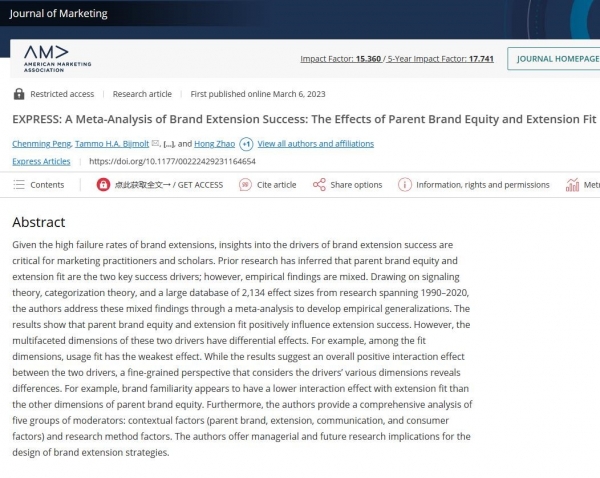Click the email envelope next to Bijmolt

pyautogui.click(x=155, y=143)
